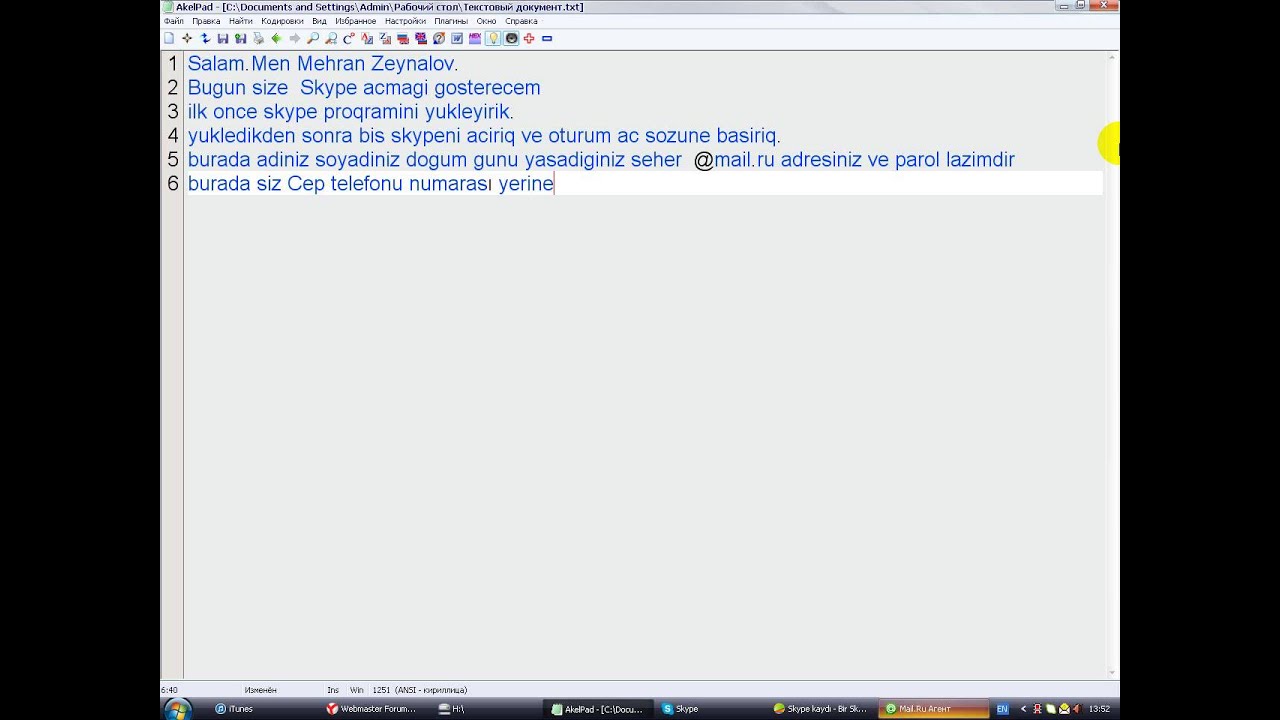The image size is (1280, 720).
Task: Click the Replace icon with red circle
Action: 349,39
